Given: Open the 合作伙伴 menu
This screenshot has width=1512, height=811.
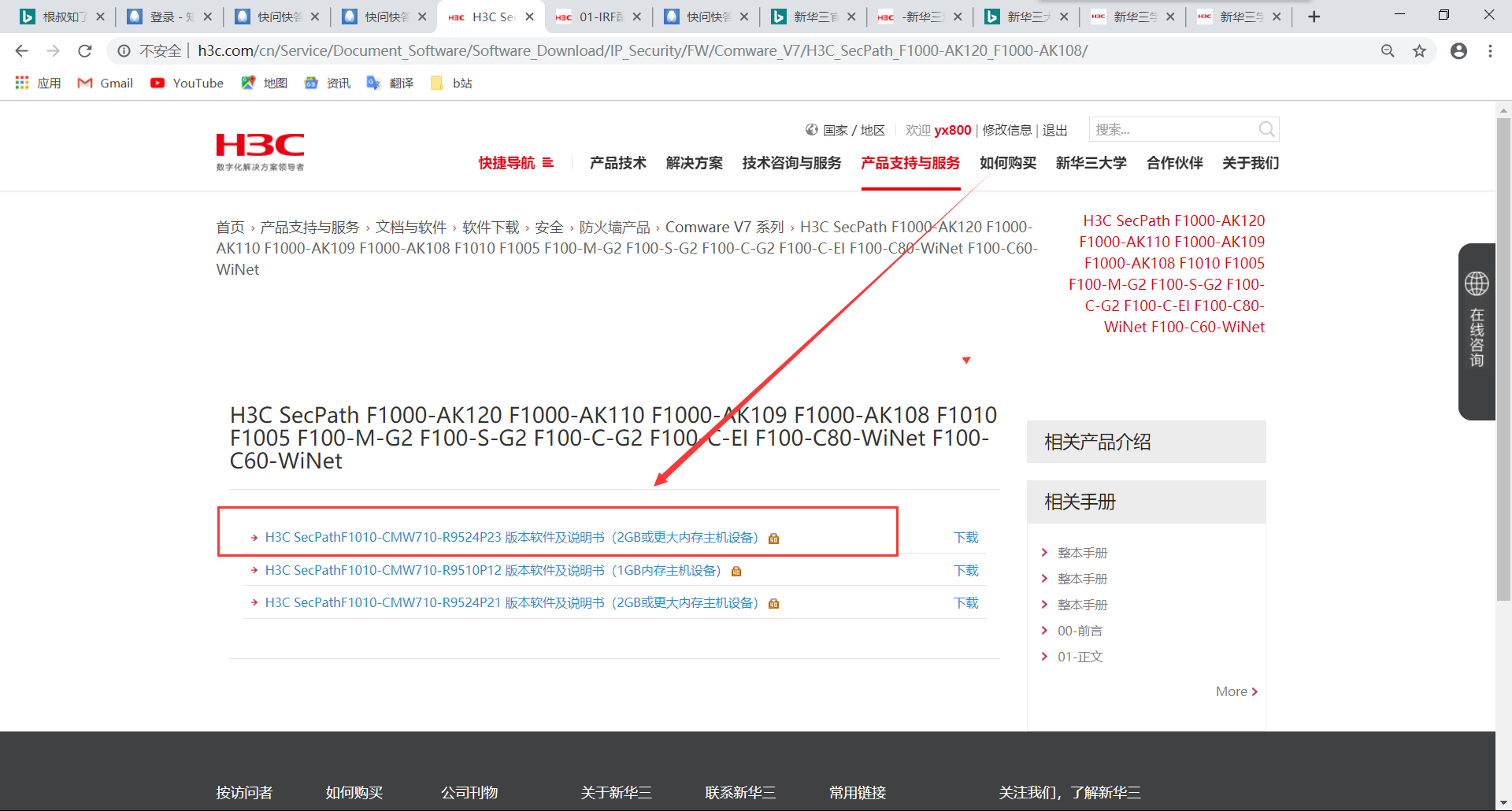Looking at the screenshot, I should pyautogui.click(x=1175, y=163).
